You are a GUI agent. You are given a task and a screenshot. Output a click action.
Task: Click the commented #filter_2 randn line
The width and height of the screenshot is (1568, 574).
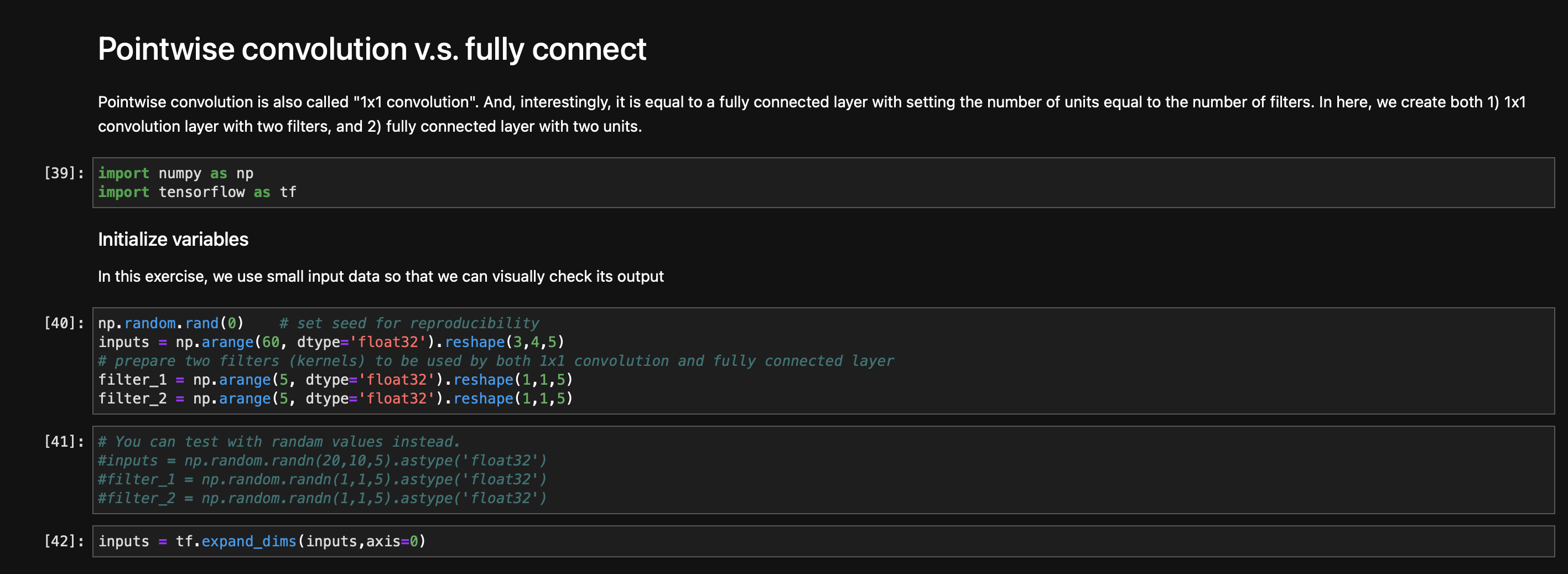pyautogui.click(x=322, y=499)
